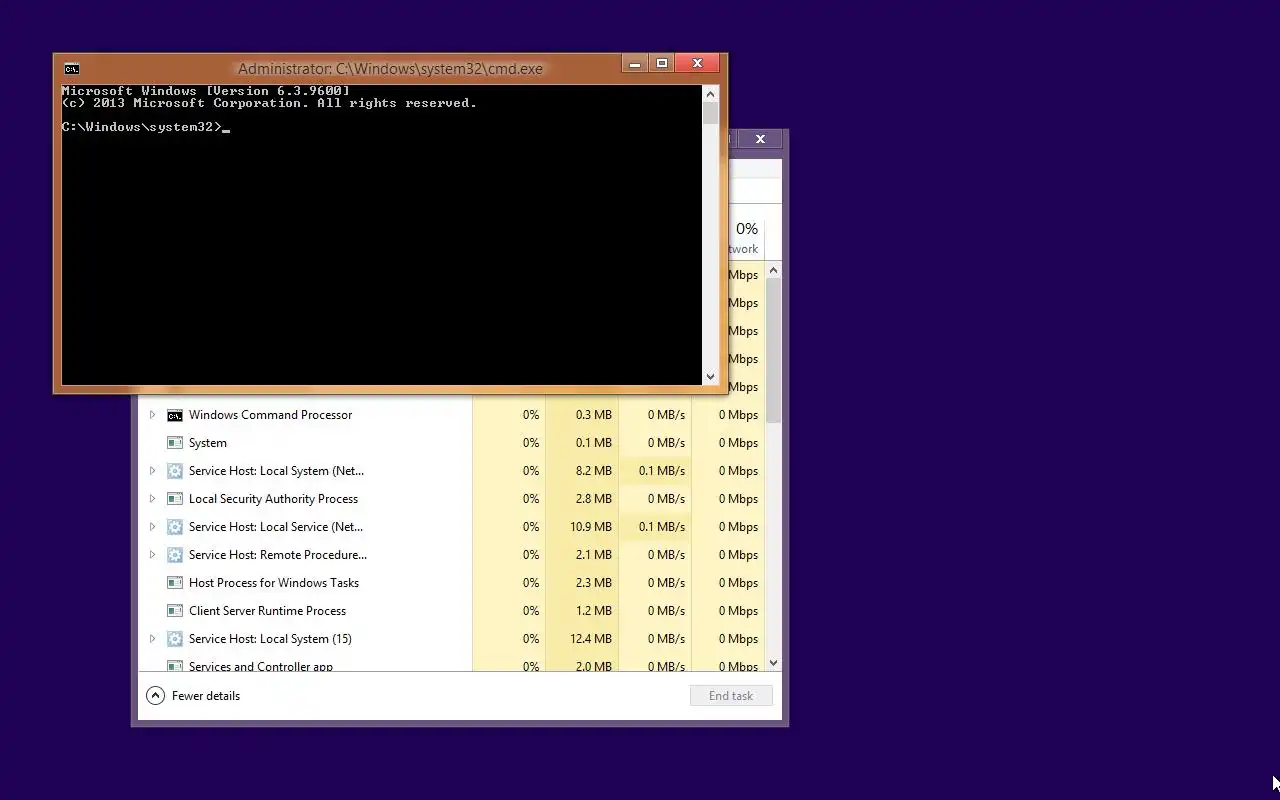Click the Windows Command Processor name
Viewport: 1280px width, 800px height.
(270, 415)
